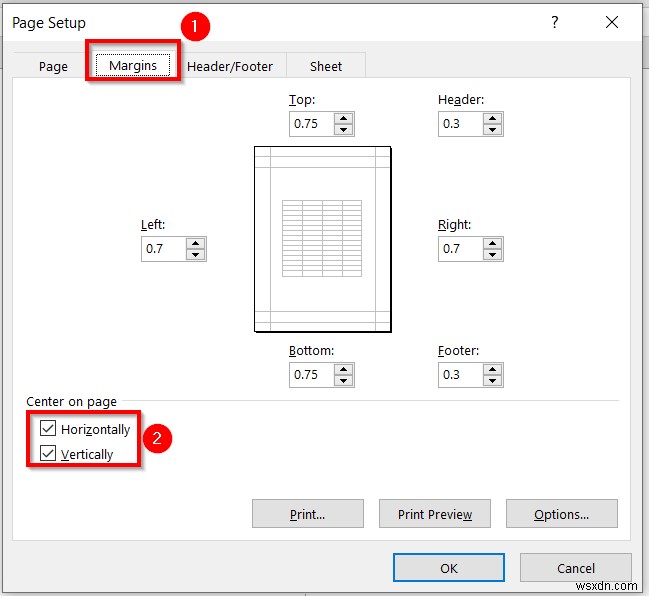Open Print Preview
This screenshot has width=649, height=596.
coord(435,514)
